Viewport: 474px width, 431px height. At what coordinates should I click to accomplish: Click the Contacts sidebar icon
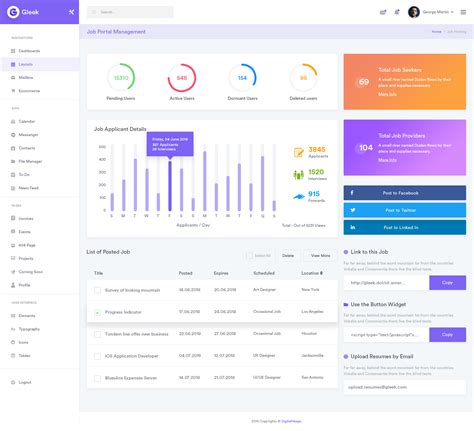click(x=13, y=148)
